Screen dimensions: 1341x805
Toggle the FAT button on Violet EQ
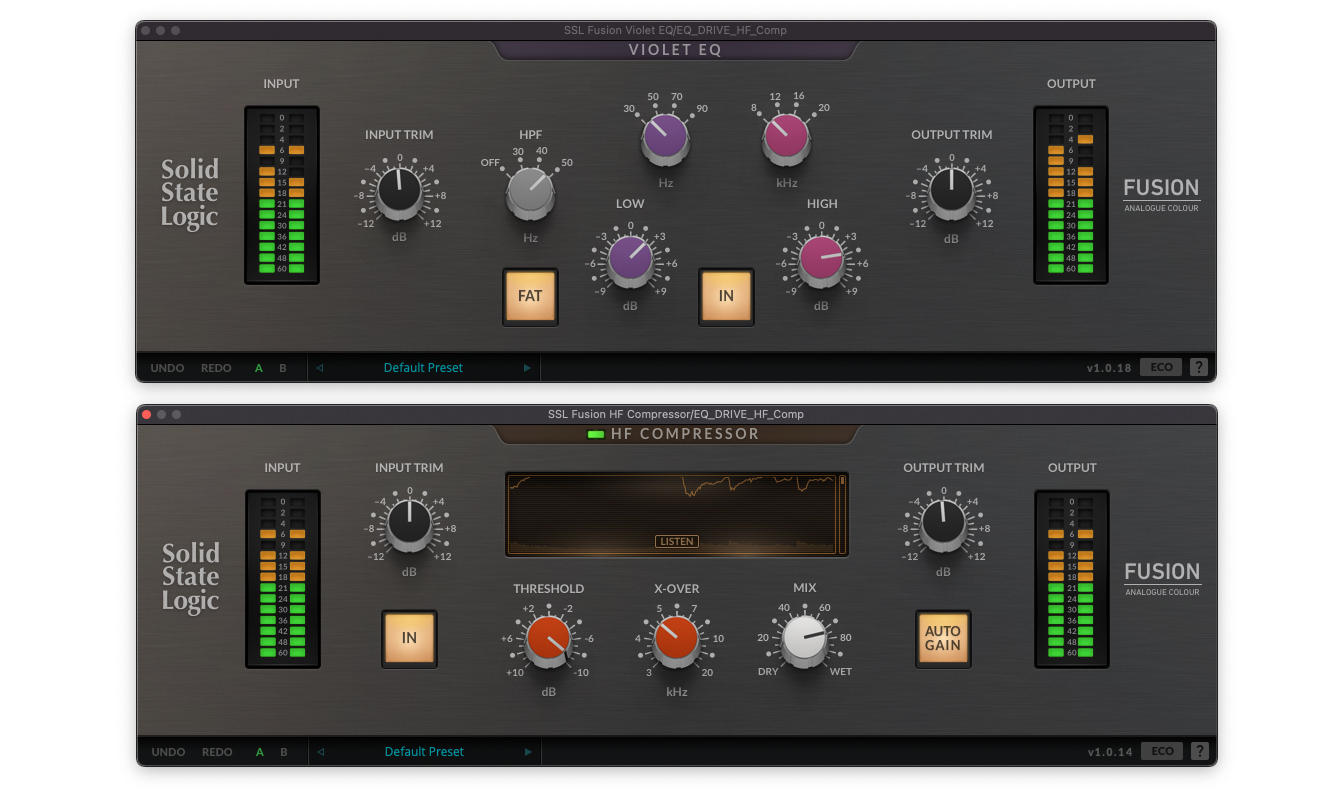530,296
